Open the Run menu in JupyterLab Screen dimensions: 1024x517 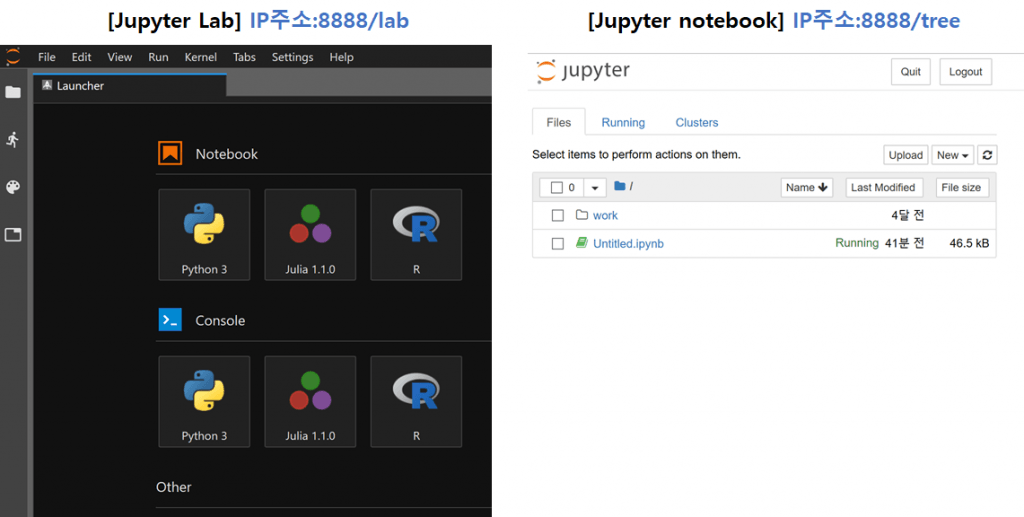pyautogui.click(x=158, y=57)
